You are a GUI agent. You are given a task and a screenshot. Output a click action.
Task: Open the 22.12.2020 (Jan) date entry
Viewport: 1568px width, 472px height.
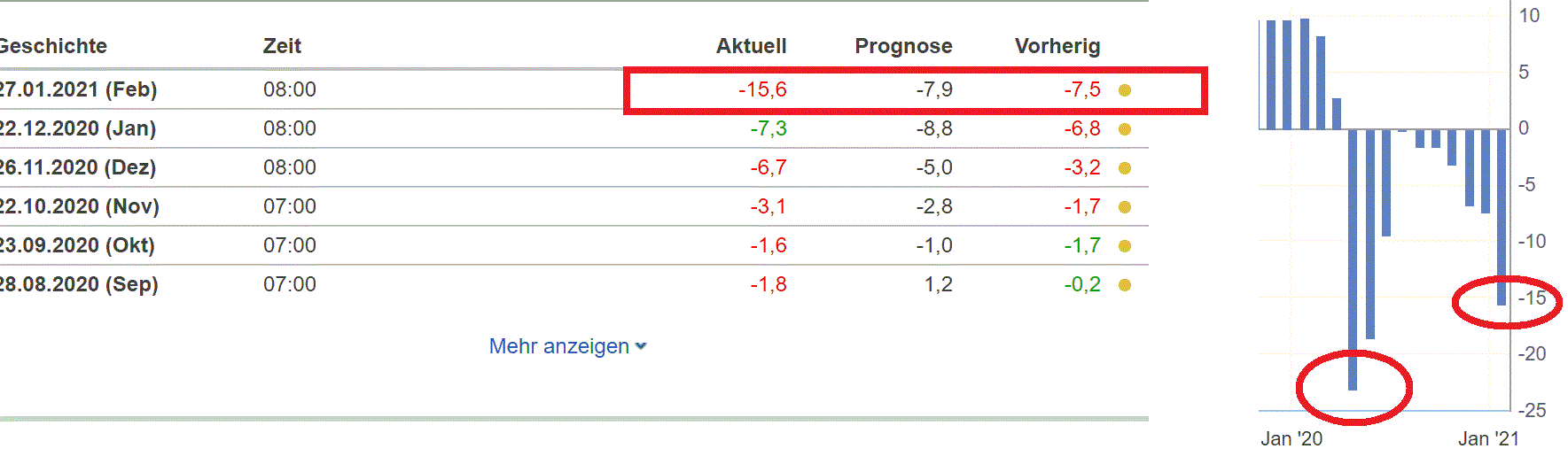point(78,128)
